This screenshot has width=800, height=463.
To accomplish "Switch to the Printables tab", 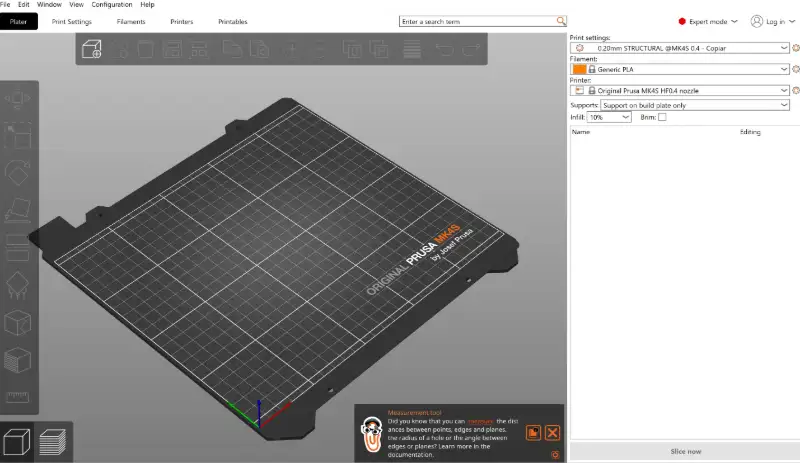I will tap(233, 21).
